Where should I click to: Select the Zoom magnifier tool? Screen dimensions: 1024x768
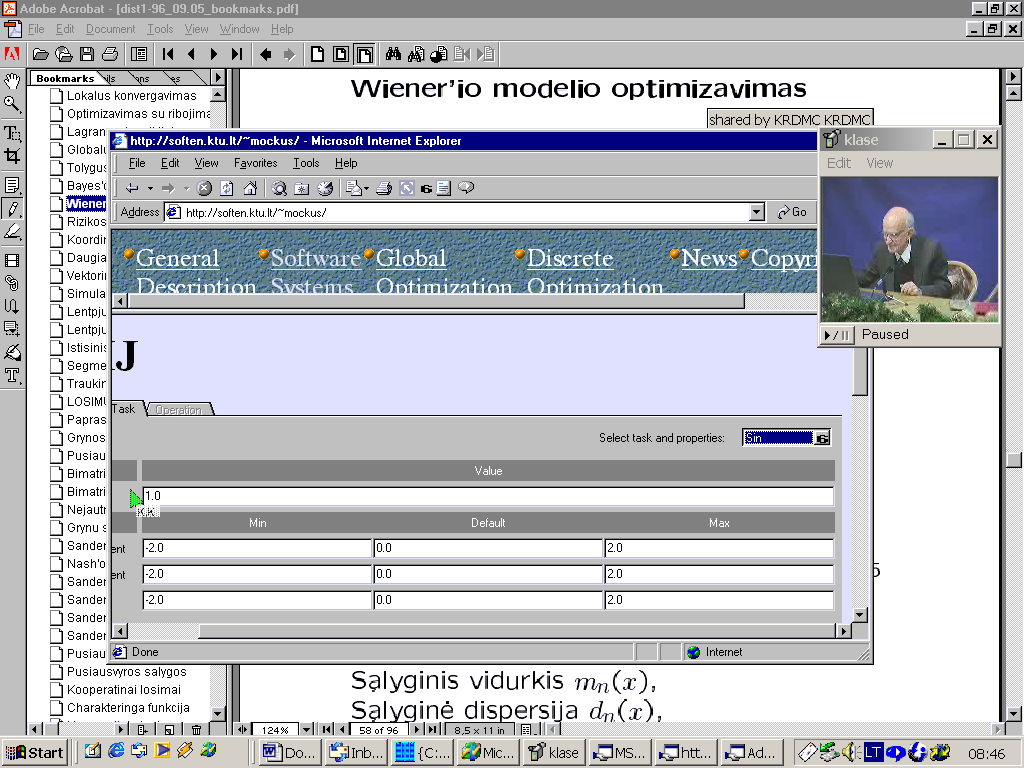(12, 103)
